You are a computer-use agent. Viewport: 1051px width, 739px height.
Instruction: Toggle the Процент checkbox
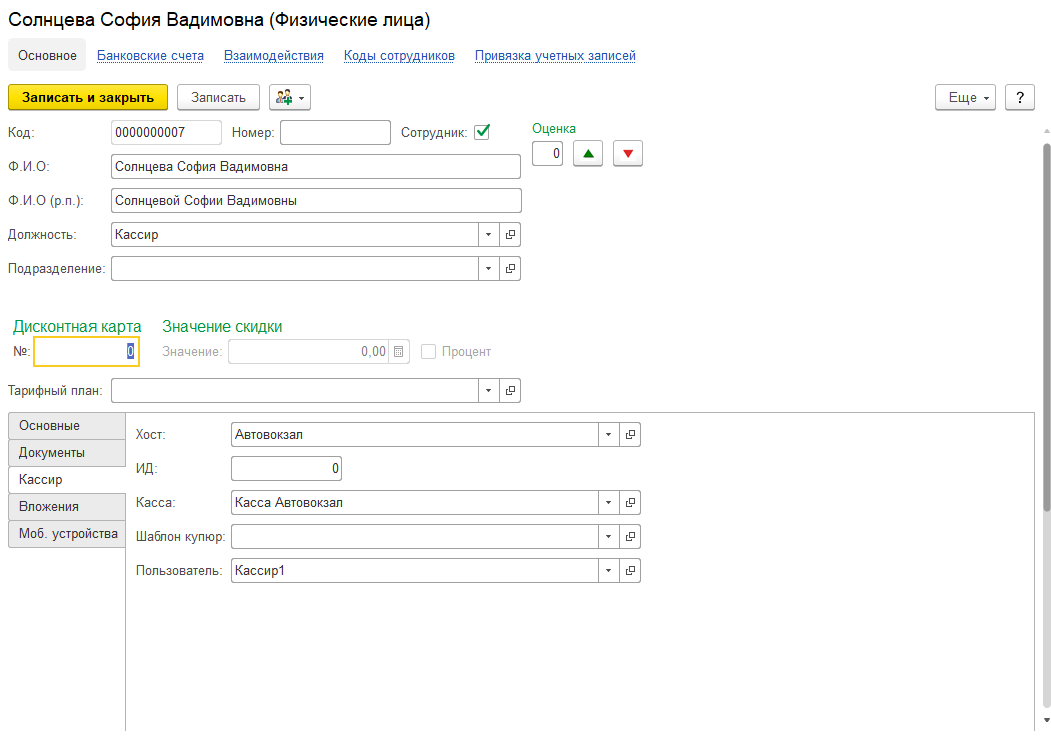(429, 352)
